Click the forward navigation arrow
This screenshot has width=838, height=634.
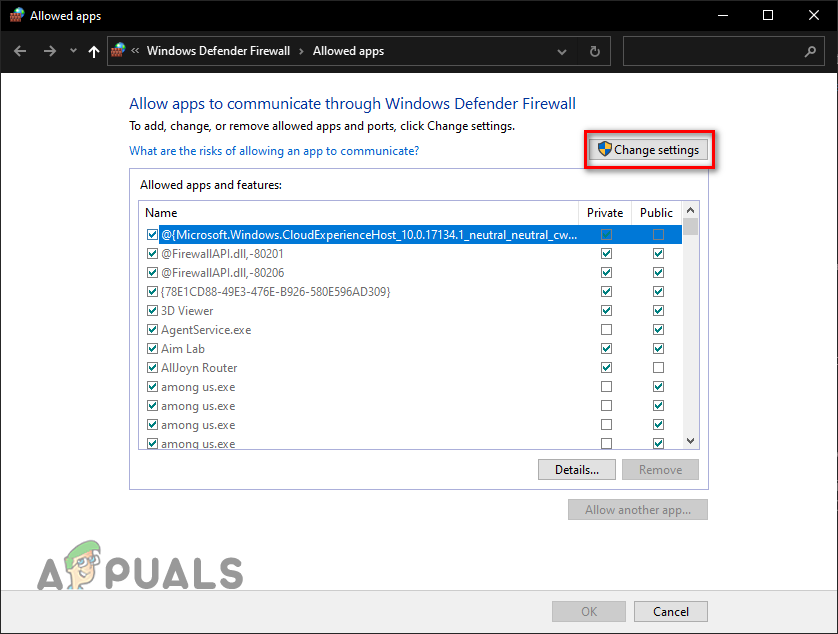[50, 51]
